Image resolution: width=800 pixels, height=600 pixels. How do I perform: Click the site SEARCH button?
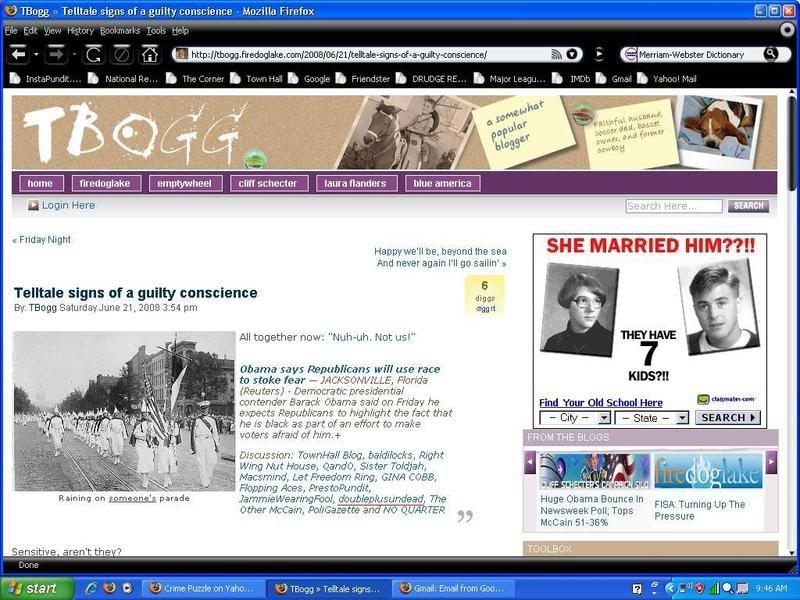pyautogui.click(x=748, y=206)
